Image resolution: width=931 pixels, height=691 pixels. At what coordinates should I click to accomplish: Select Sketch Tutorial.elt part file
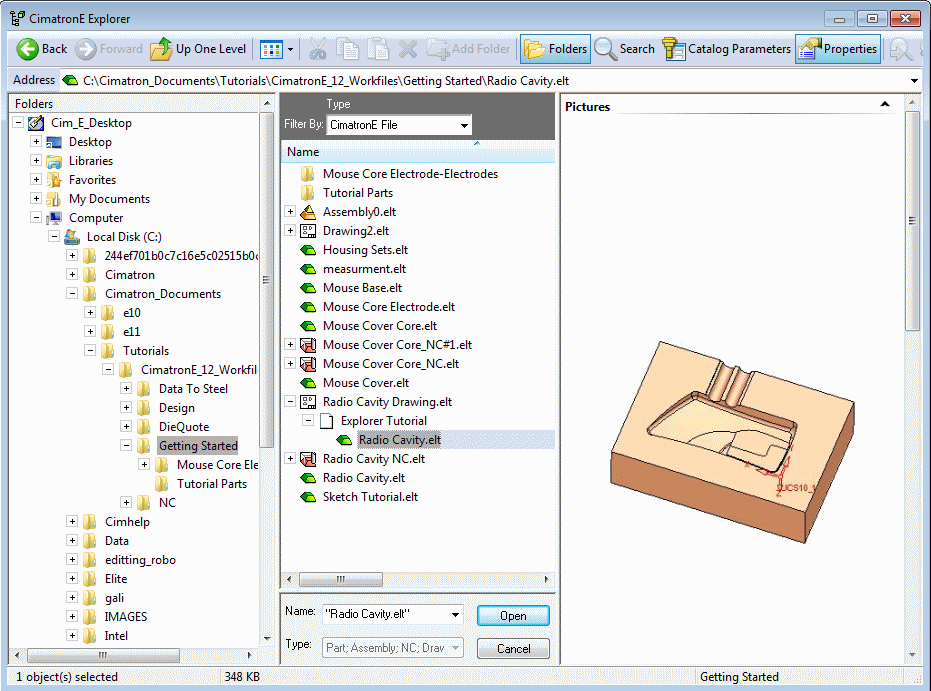click(370, 497)
